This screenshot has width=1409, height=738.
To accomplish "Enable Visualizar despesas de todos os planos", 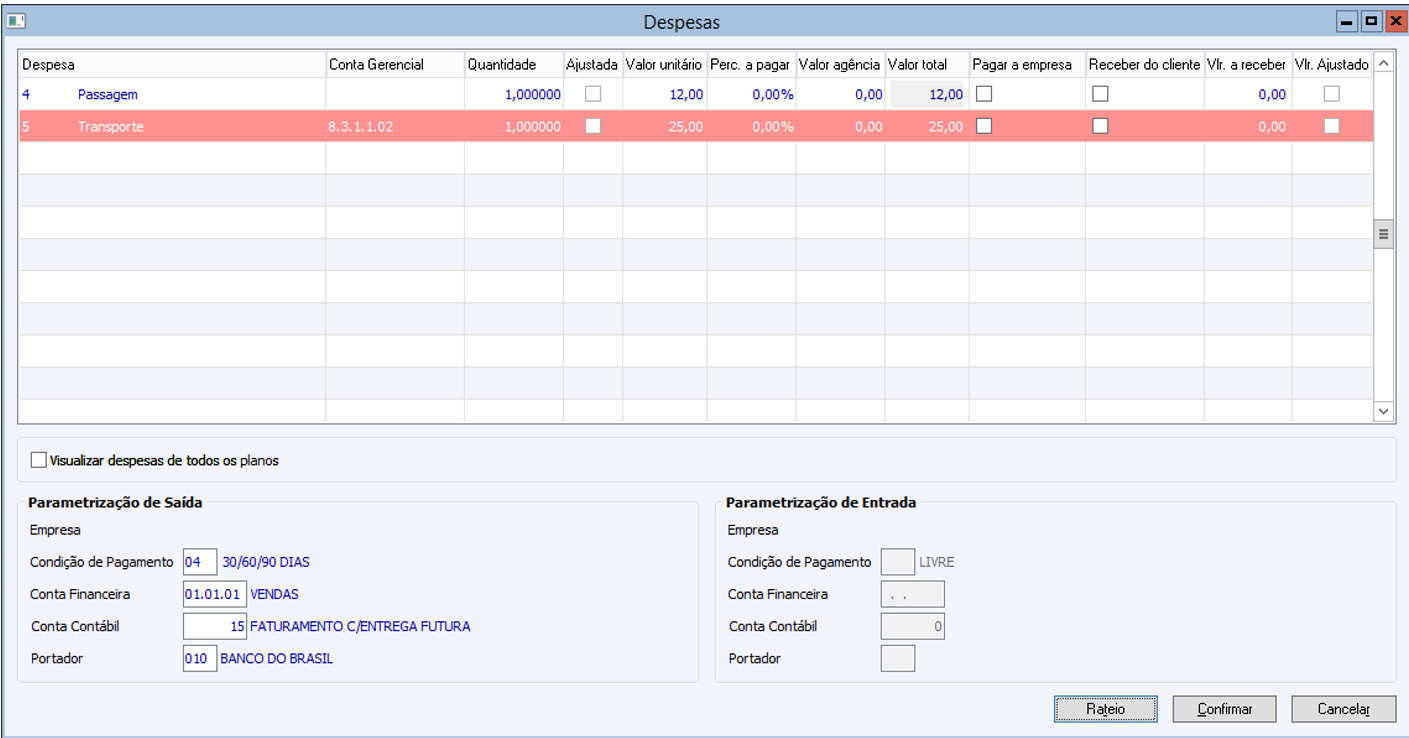I will tap(39, 461).
